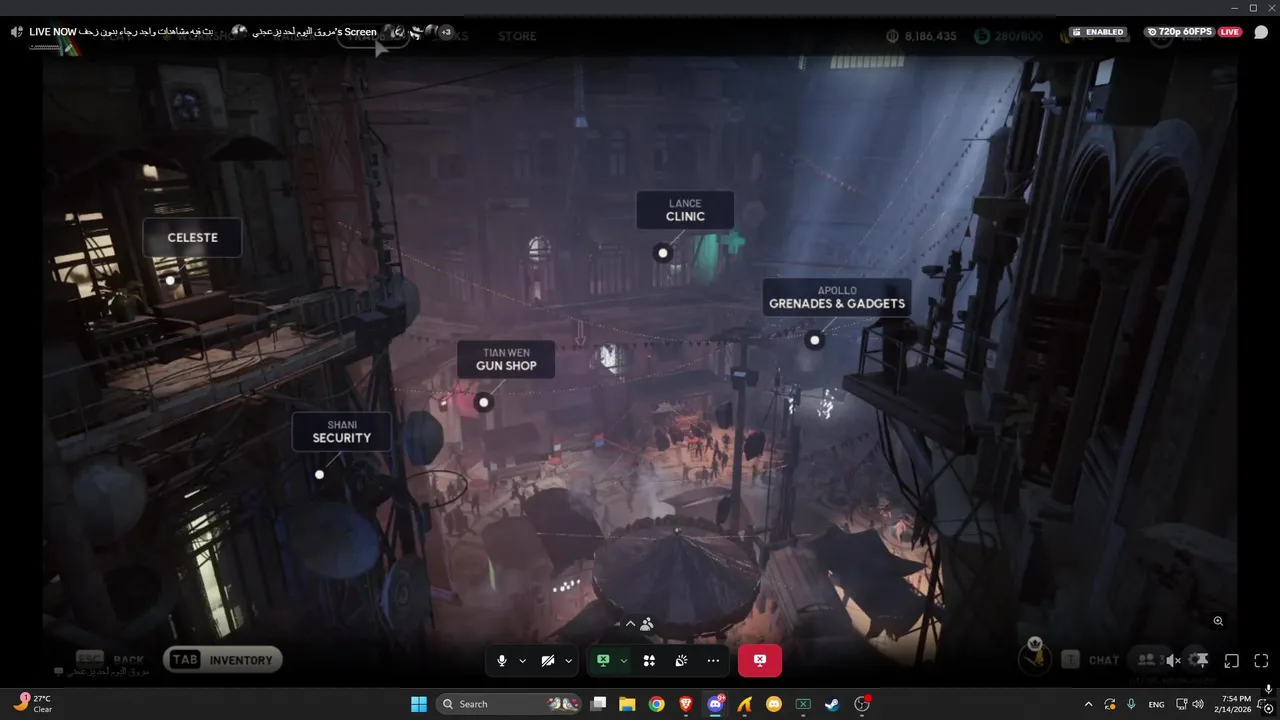
Task: Pop out the stream window
Action: 1232,661
